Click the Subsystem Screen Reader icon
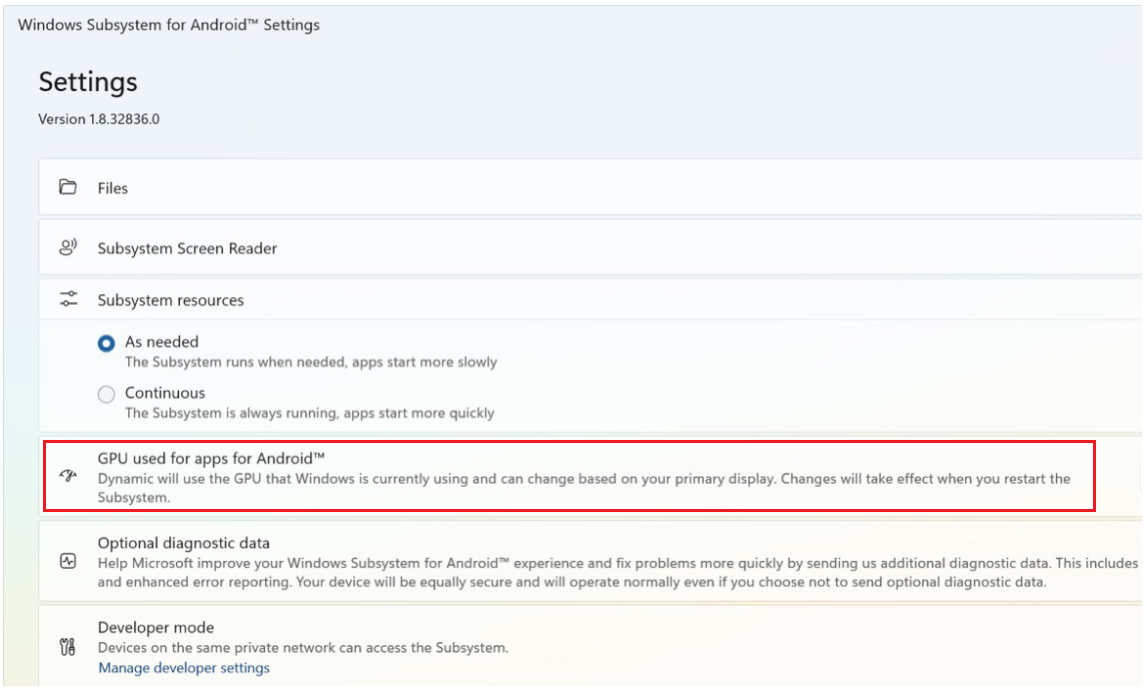 pos(68,248)
